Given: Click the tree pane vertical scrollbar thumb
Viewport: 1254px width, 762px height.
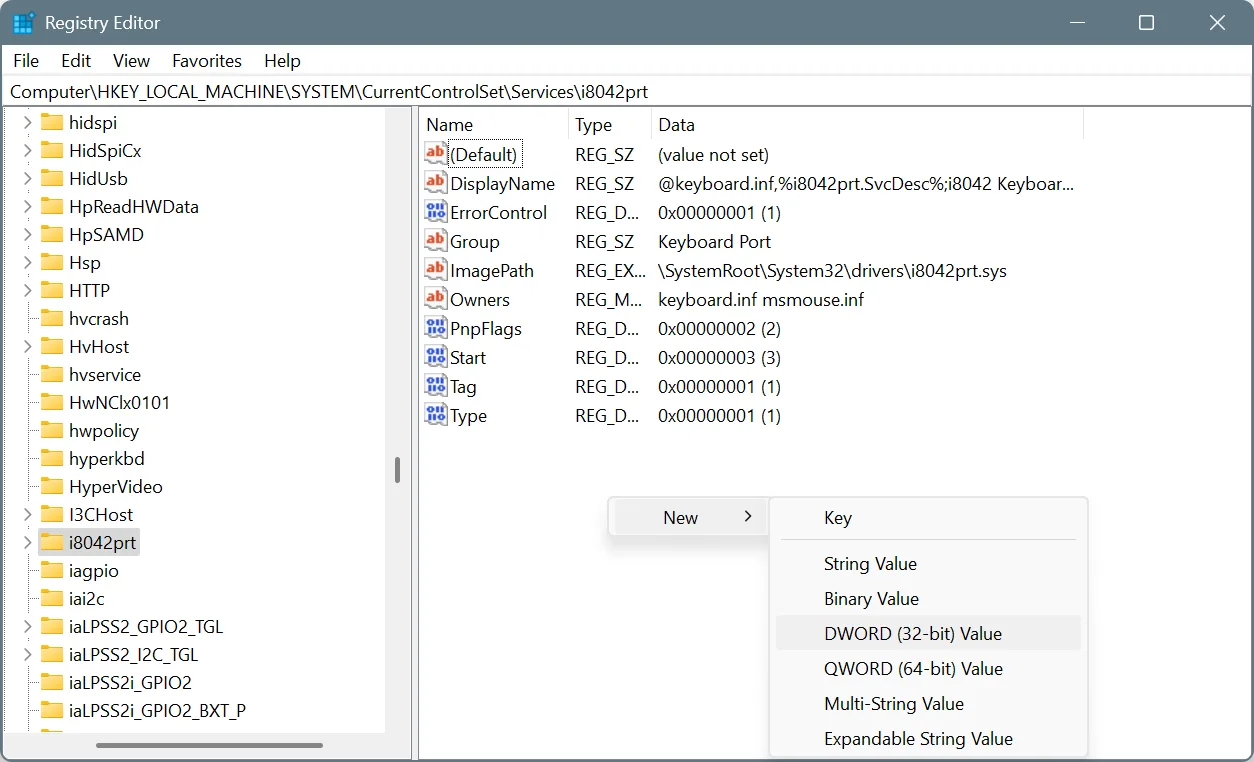Looking at the screenshot, I should 397,470.
